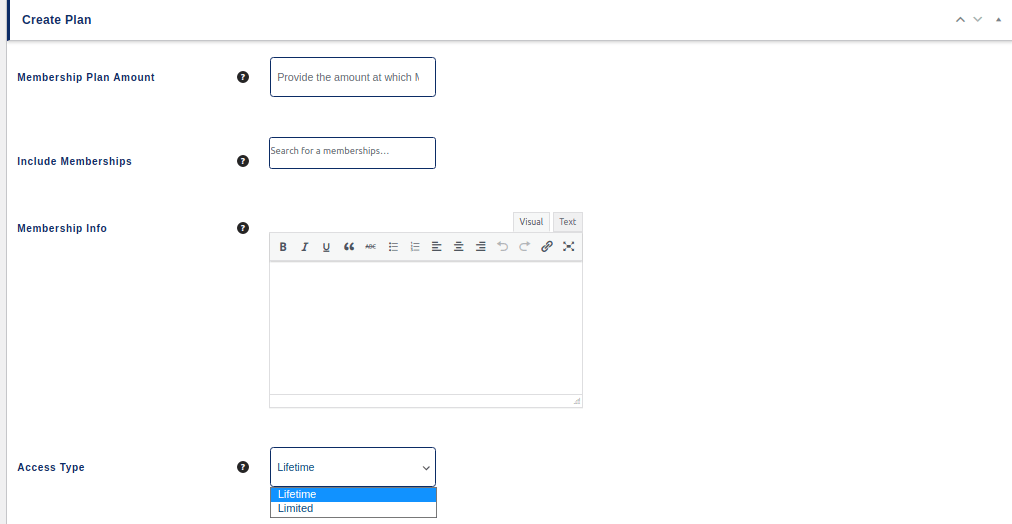This screenshot has width=1012, height=524.
Task: Grab the editor resize handle corner
Action: tap(577, 401)
